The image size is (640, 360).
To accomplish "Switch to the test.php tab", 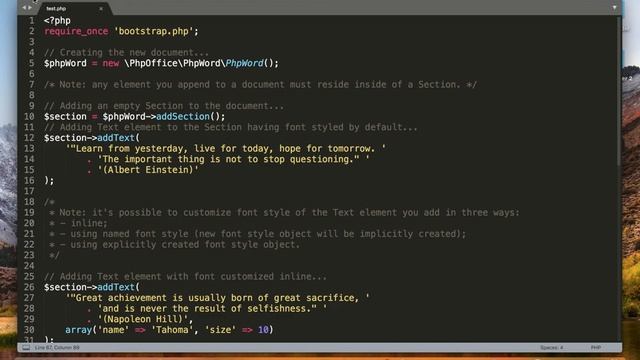I will pos(56,9).
